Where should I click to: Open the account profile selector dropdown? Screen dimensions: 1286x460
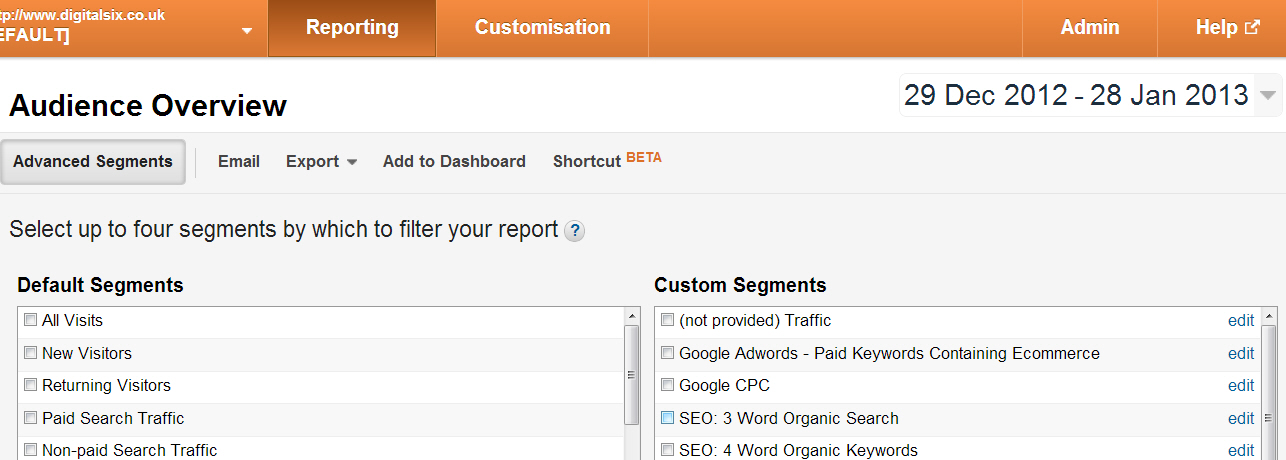click(247, 30)
